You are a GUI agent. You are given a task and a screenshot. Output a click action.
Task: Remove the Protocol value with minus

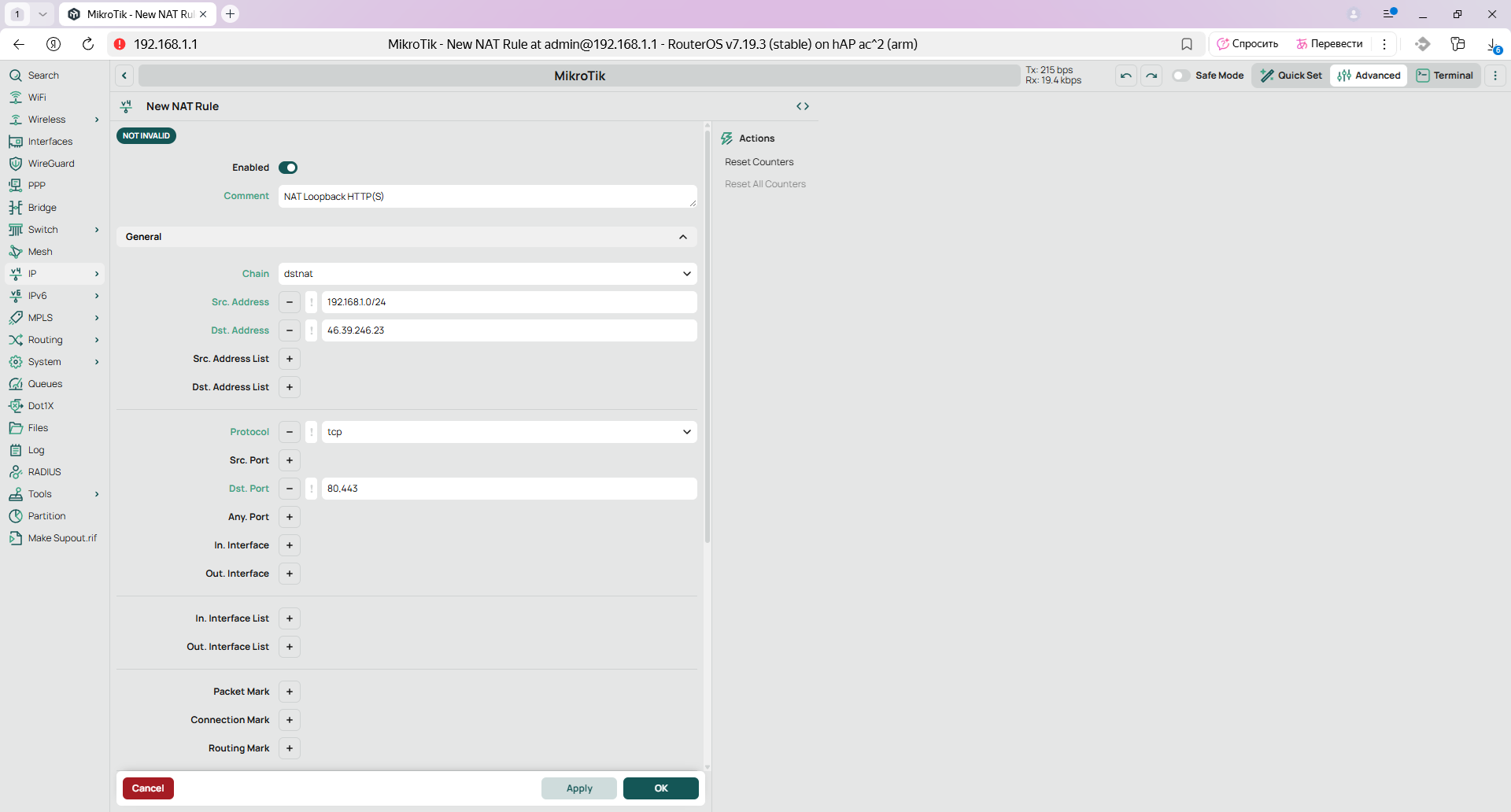click(290, 432)
